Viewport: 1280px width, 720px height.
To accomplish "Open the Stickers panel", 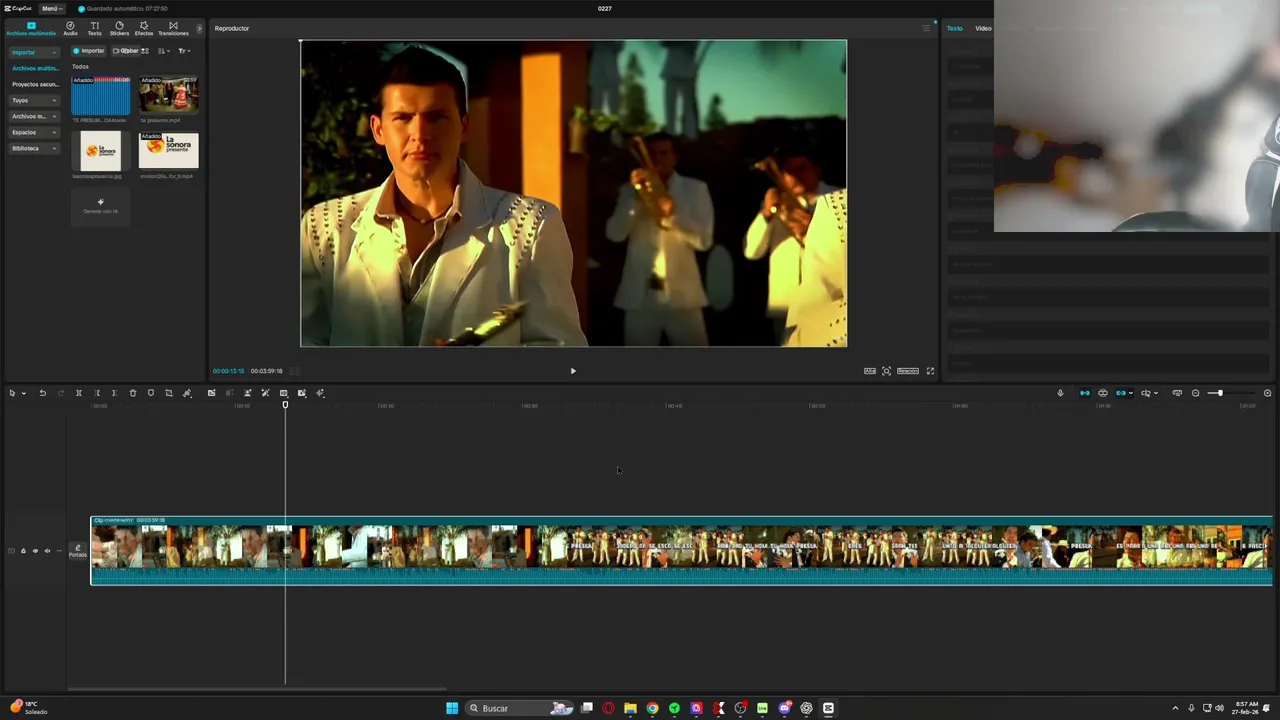I will point(119,28).
